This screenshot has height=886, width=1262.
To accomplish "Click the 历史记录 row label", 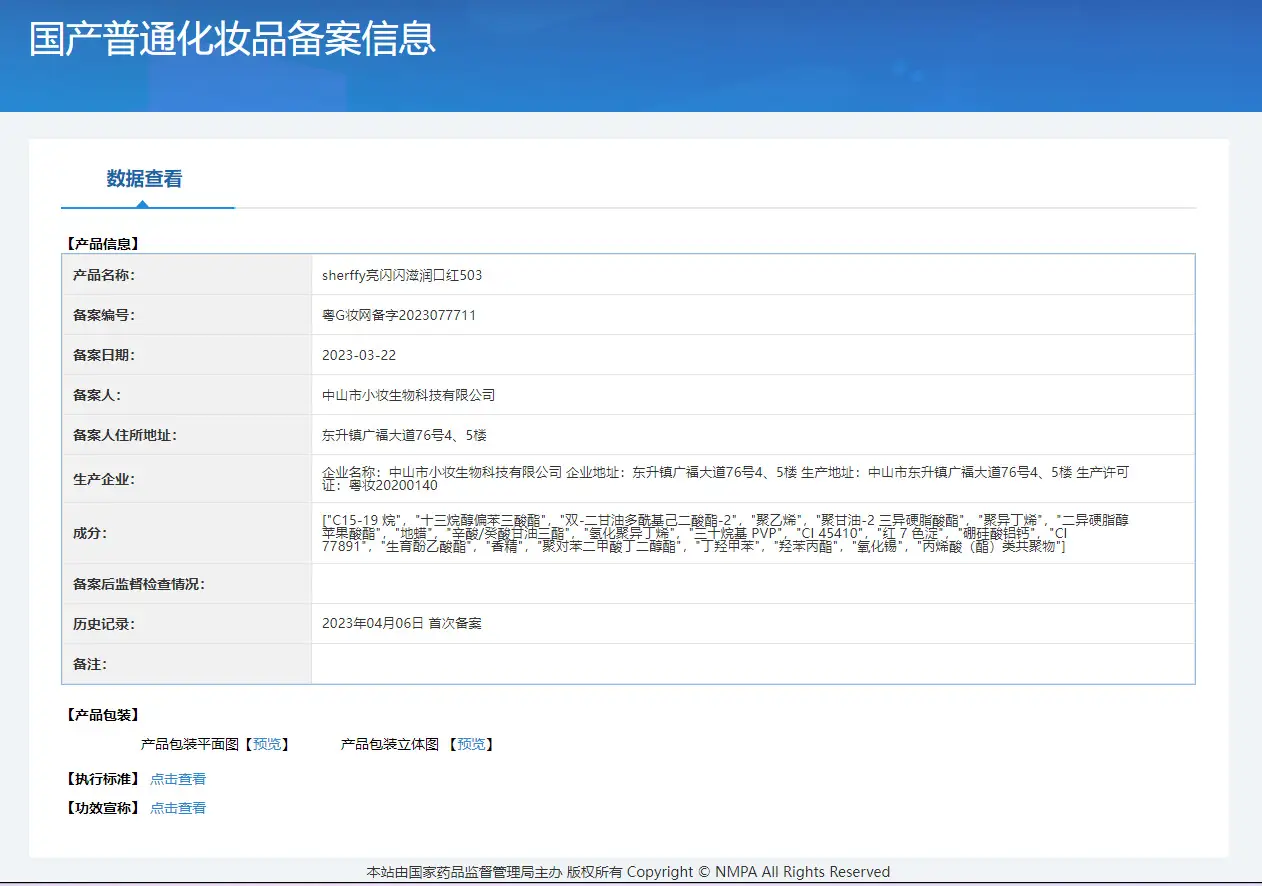I will 104,623.
